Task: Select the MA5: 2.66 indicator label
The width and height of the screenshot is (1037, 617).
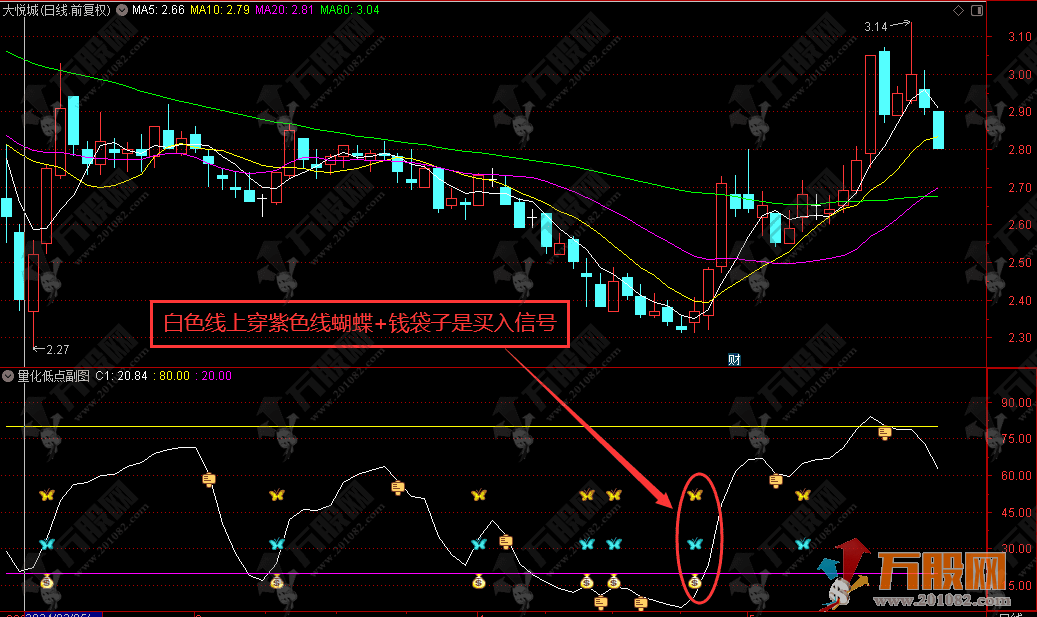Action: pyautogui.click(x=158, y=10)
